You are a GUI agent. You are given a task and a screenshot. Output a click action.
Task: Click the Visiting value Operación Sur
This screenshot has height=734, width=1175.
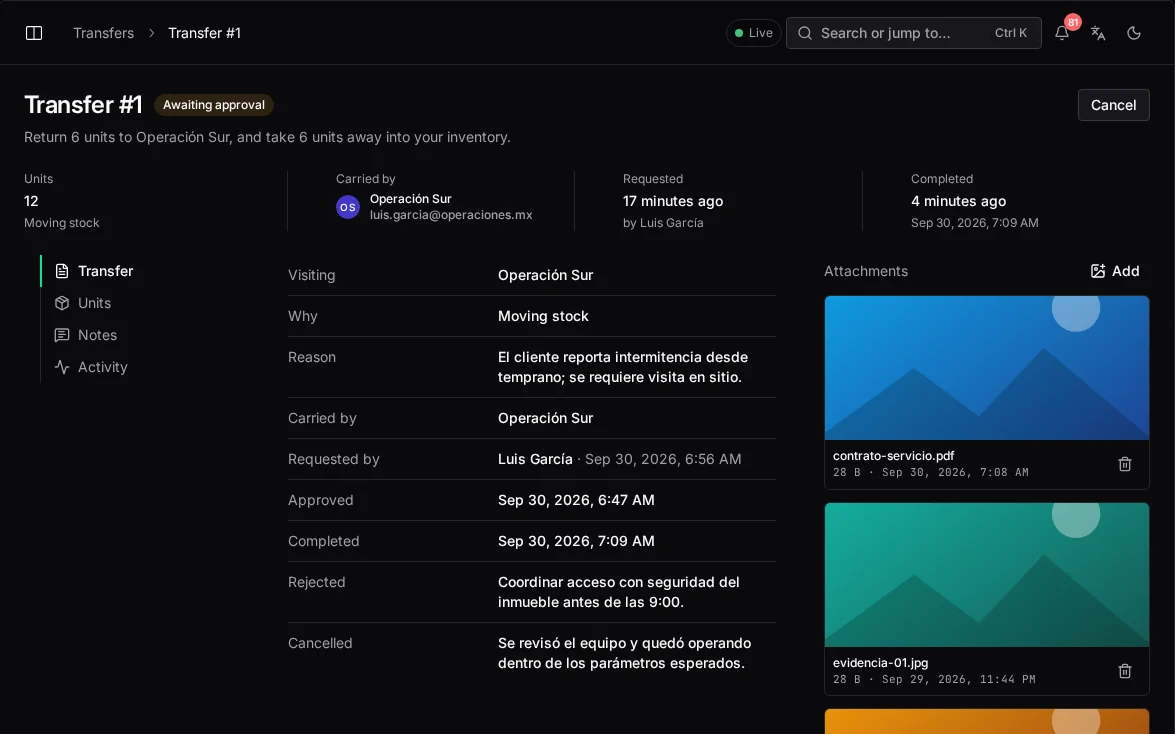coord(546,275)
